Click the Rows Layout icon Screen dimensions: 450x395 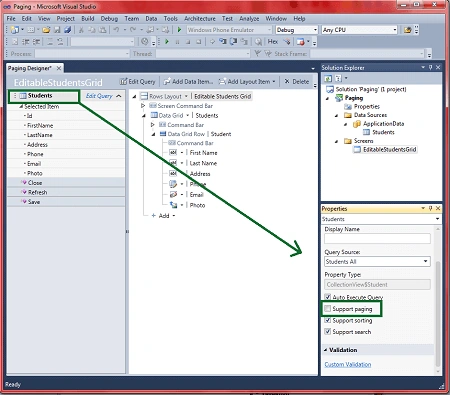(144, 96)
